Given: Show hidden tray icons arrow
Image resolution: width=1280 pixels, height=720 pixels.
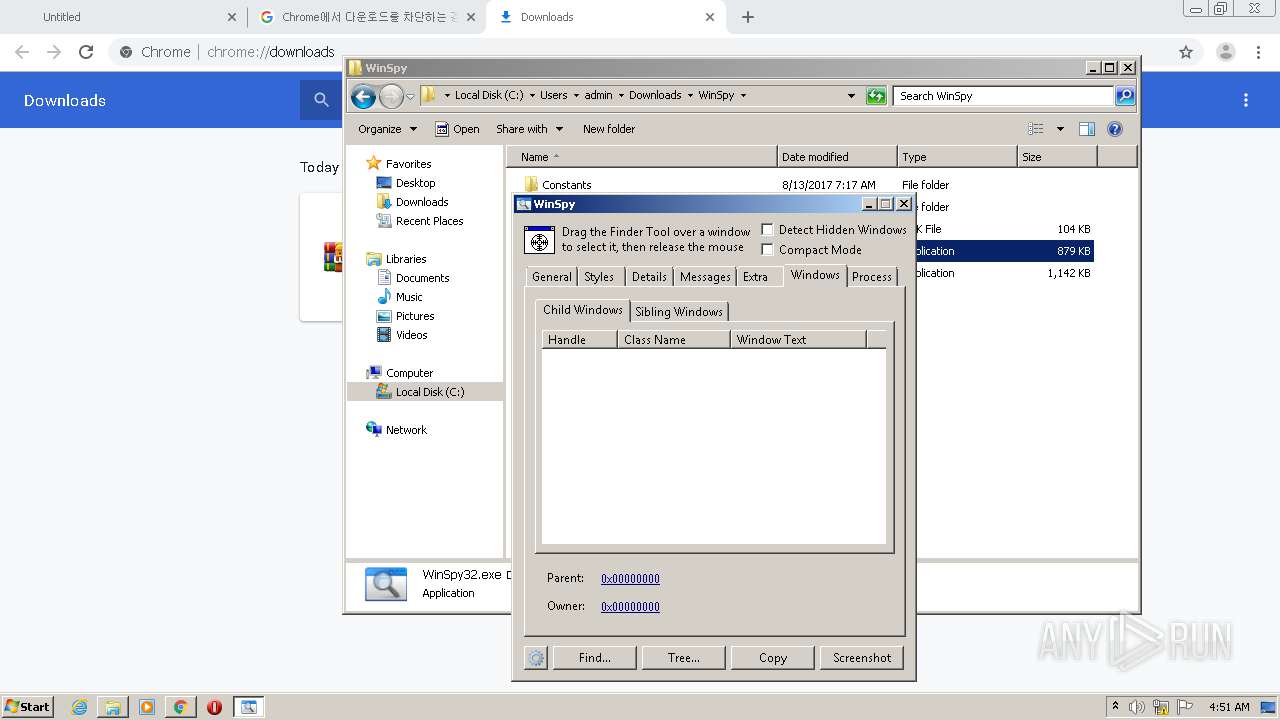Looking at the screenshot, I should click(x=1115, y=706).
